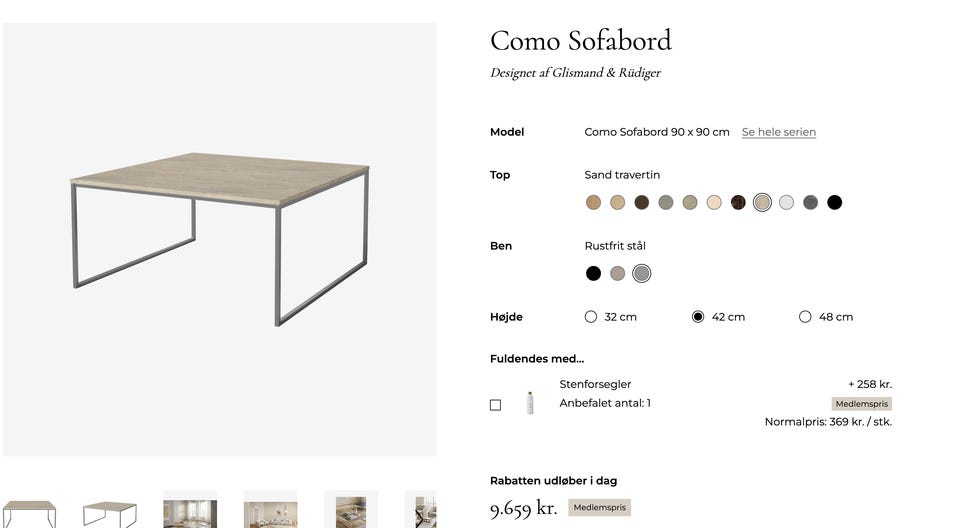Select the black top color swatch
Viewport: 960px width, 528px height.
click(x=835, y=203)
